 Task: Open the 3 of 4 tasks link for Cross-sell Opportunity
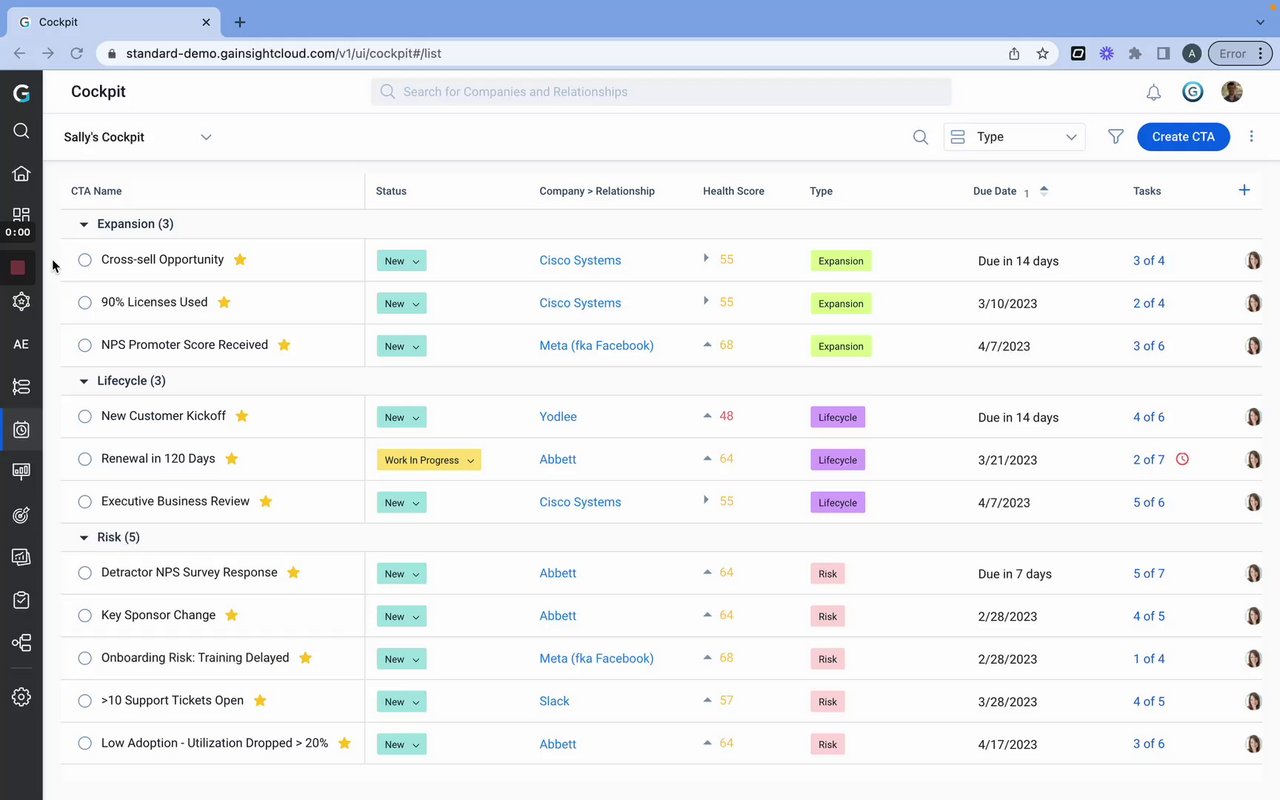click(x=1149, y=261)
